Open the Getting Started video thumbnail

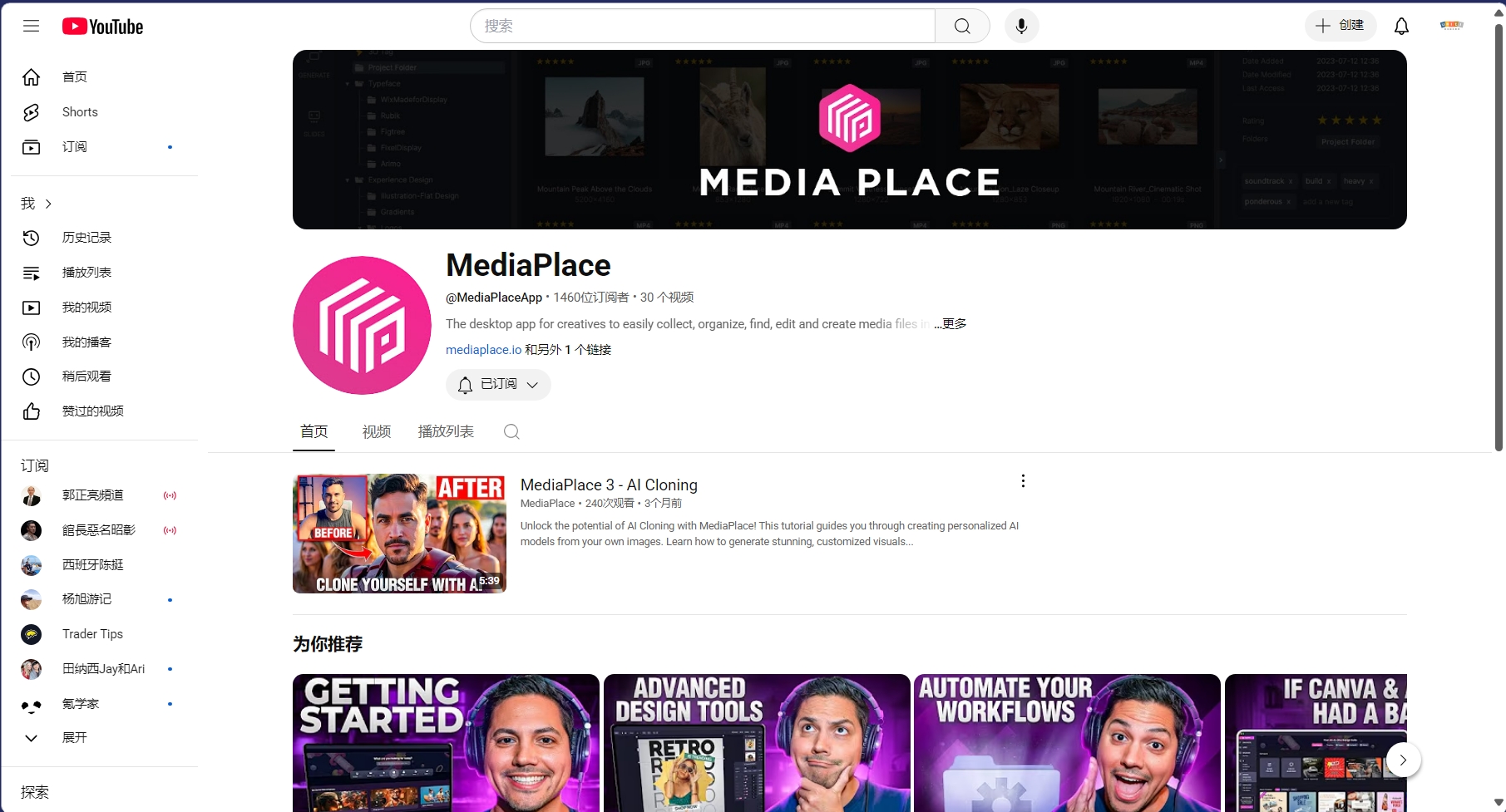pyautogui.click(x=446, y=742)
